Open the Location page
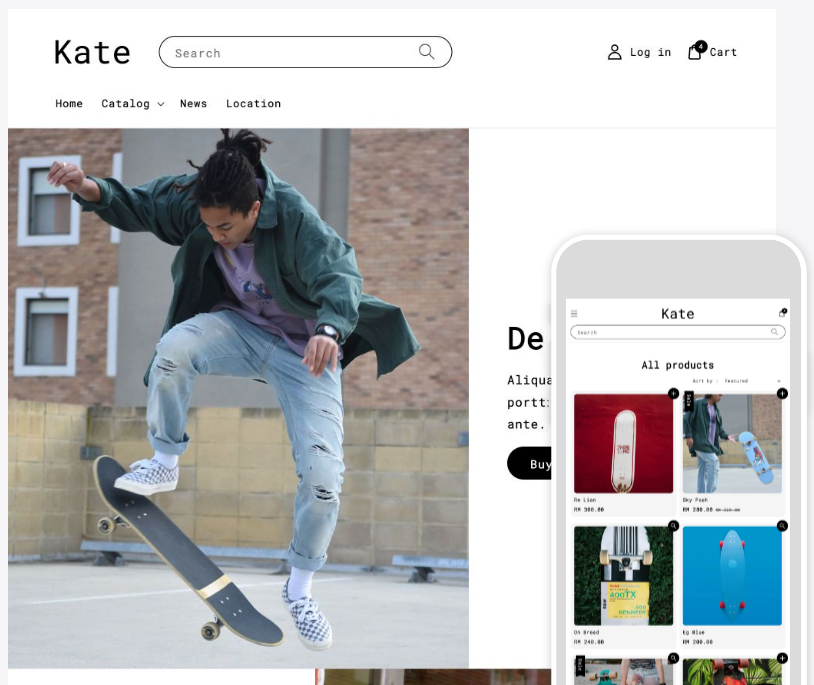 click(253, 104)
